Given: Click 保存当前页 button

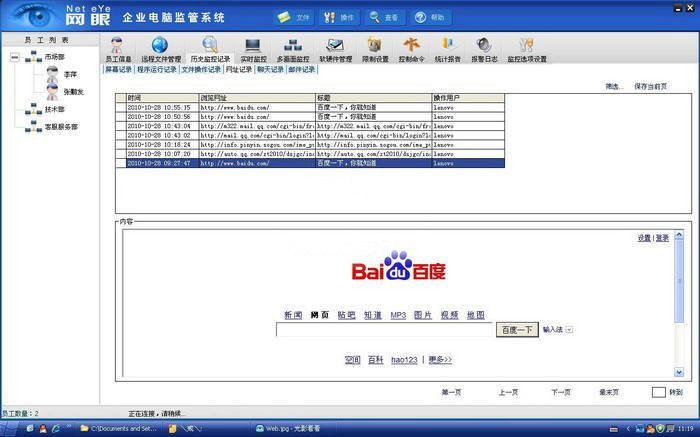Looking at the screenshot, I should [650, 87].
